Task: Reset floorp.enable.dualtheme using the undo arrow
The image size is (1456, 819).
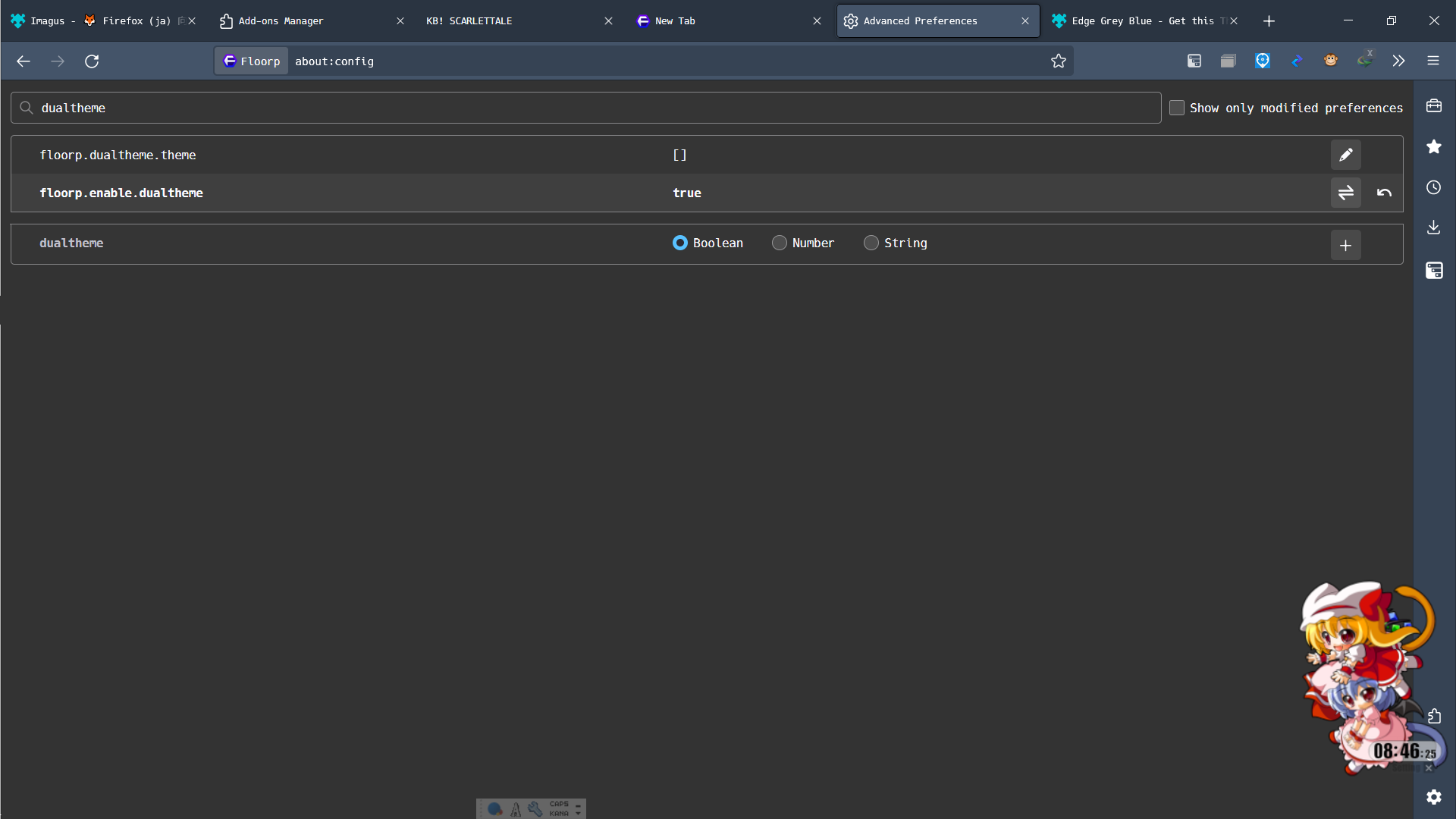Action: (x=1383, y=193)
